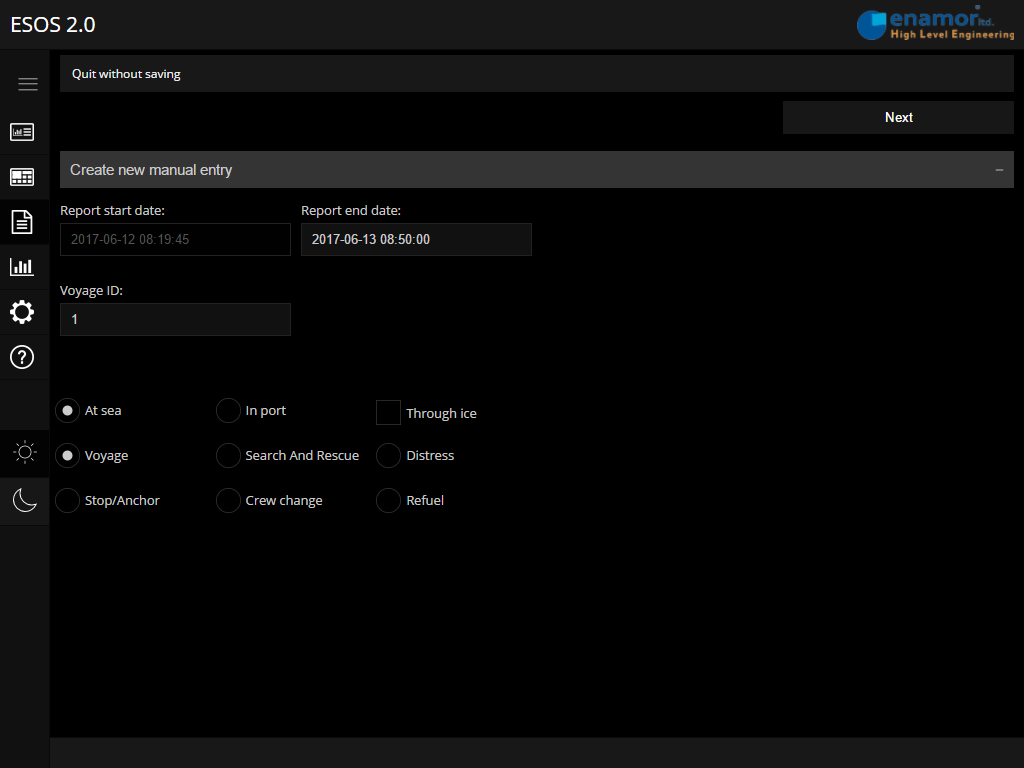The image size is (1024, 768).
Task: Click the Report end date field
Action: 416,240
